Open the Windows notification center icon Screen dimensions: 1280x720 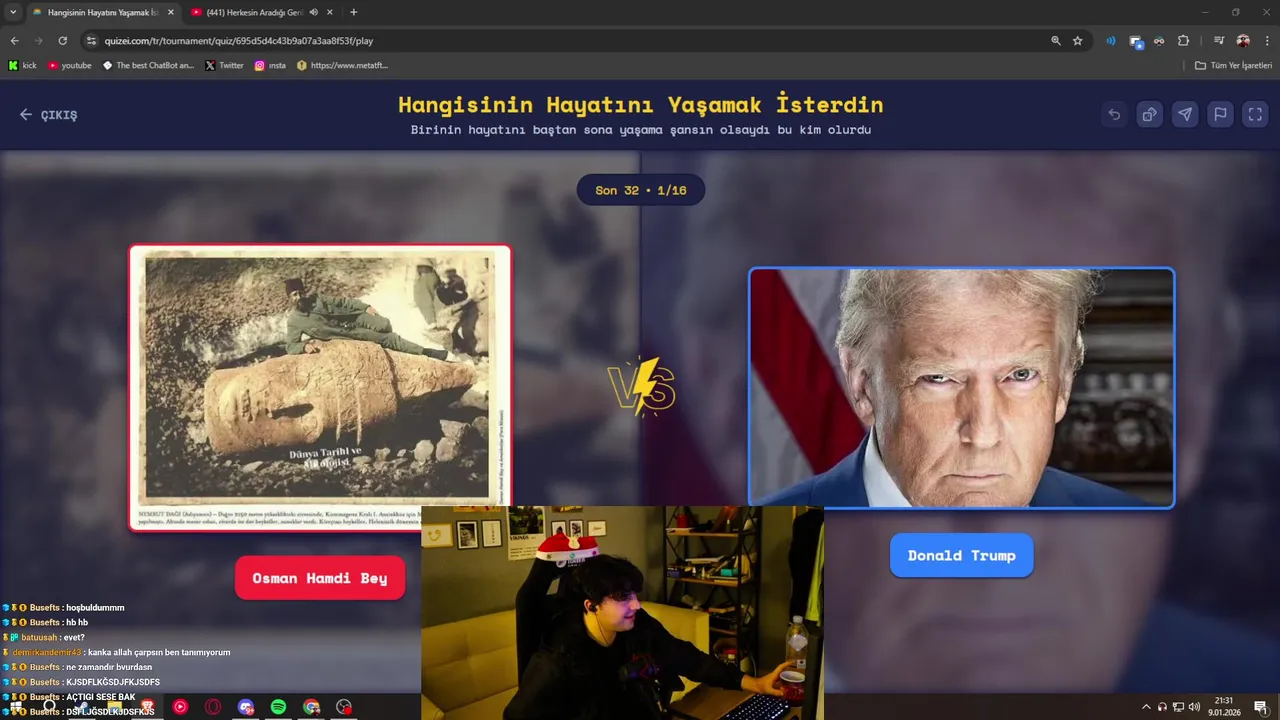tap(1261, 707)
